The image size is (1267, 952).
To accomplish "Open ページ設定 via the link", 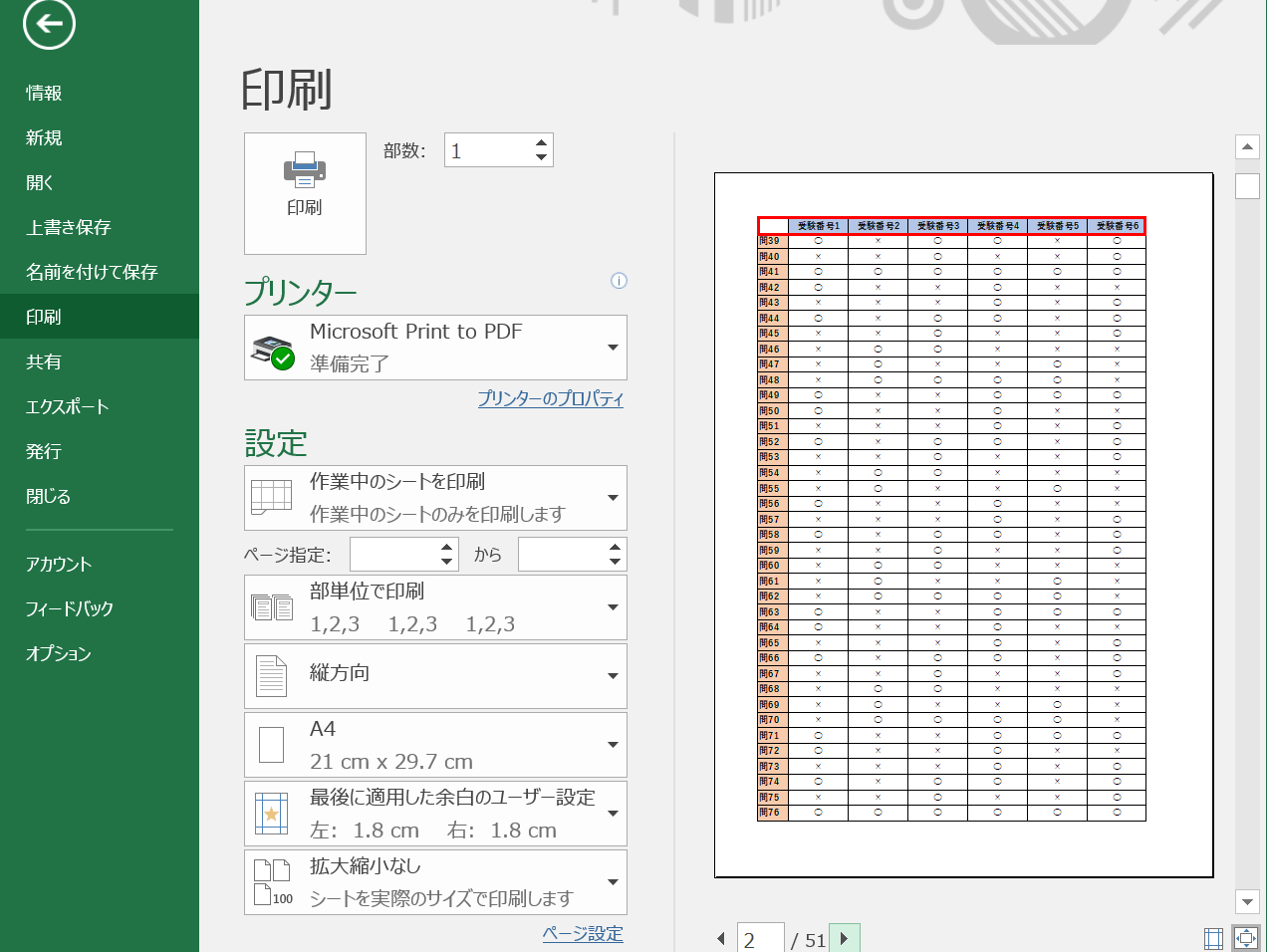I will click(582, 934).
